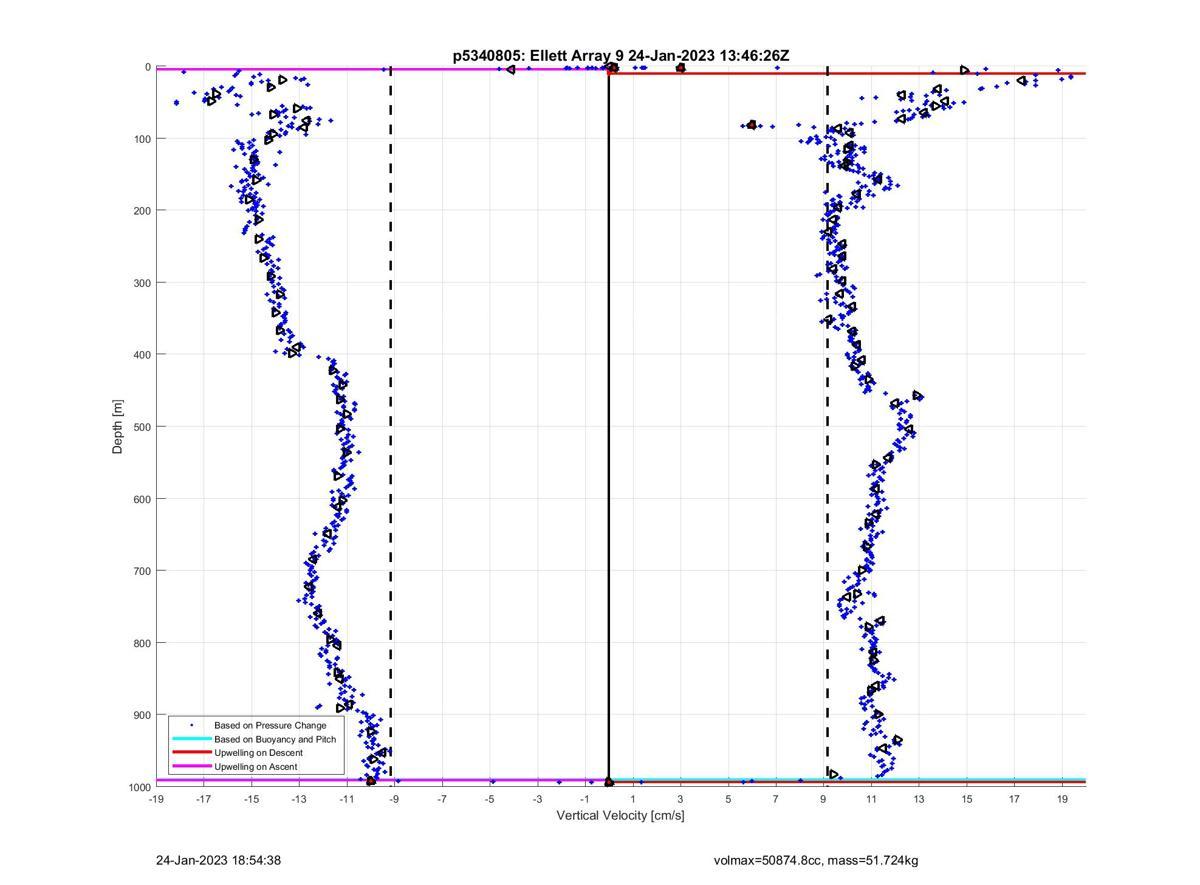The height and width of the screenshot is (885, 1200).
Task: Click the 'Depth [m]' axis label
Action: coord(118,427)
